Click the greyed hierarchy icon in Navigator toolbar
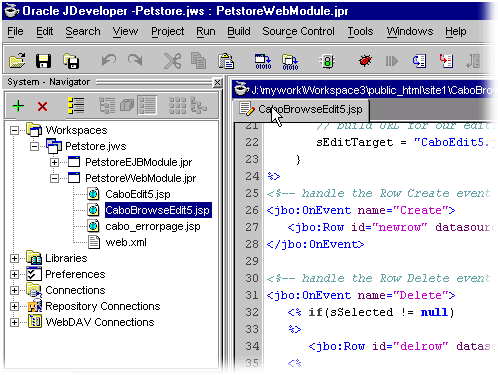 point(199,106)
